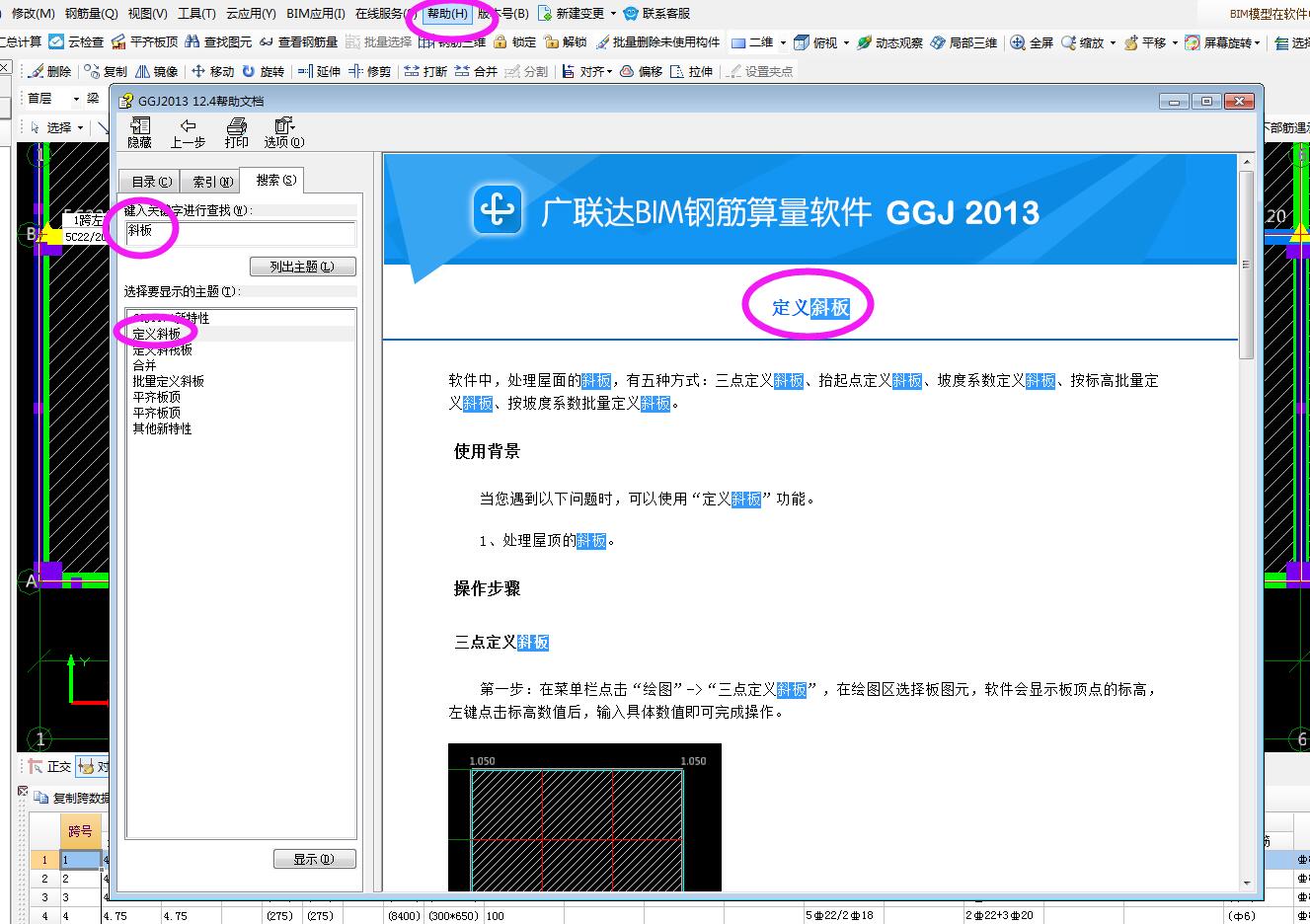Select the 批量定义斜板 topic in results list
Image resolution: width=1310 pixels, height=924 pixels.
pos(169,381)
